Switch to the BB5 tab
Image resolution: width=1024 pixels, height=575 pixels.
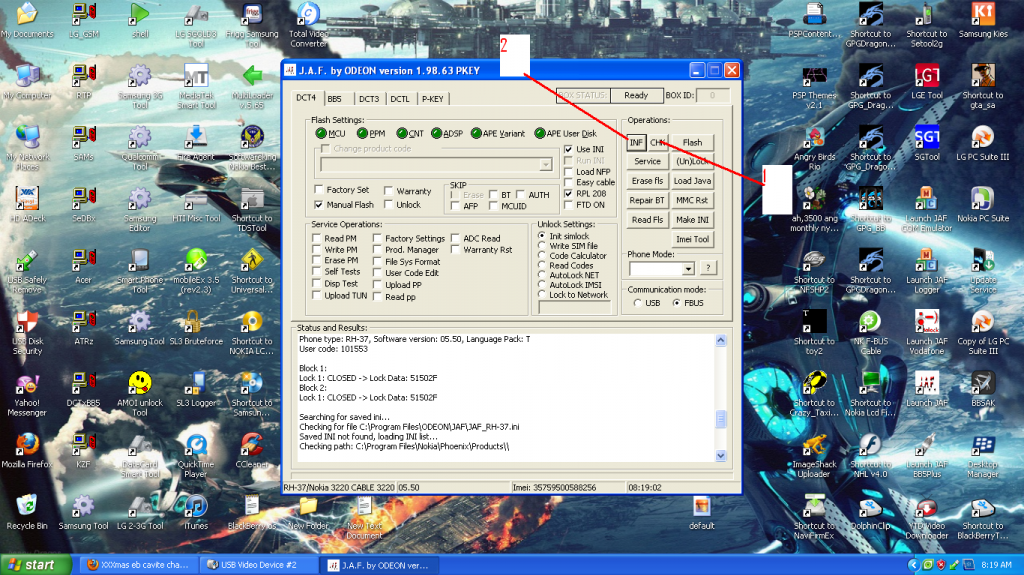pyautogui.click(x=334, y=99)
